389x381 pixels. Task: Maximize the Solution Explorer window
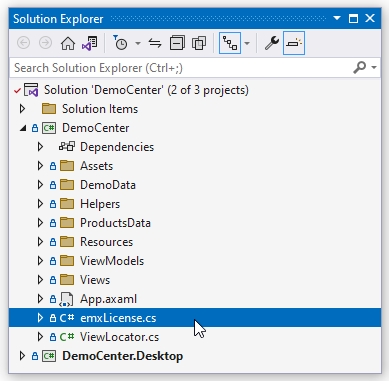pyautogui.click(x=353, y=18)
